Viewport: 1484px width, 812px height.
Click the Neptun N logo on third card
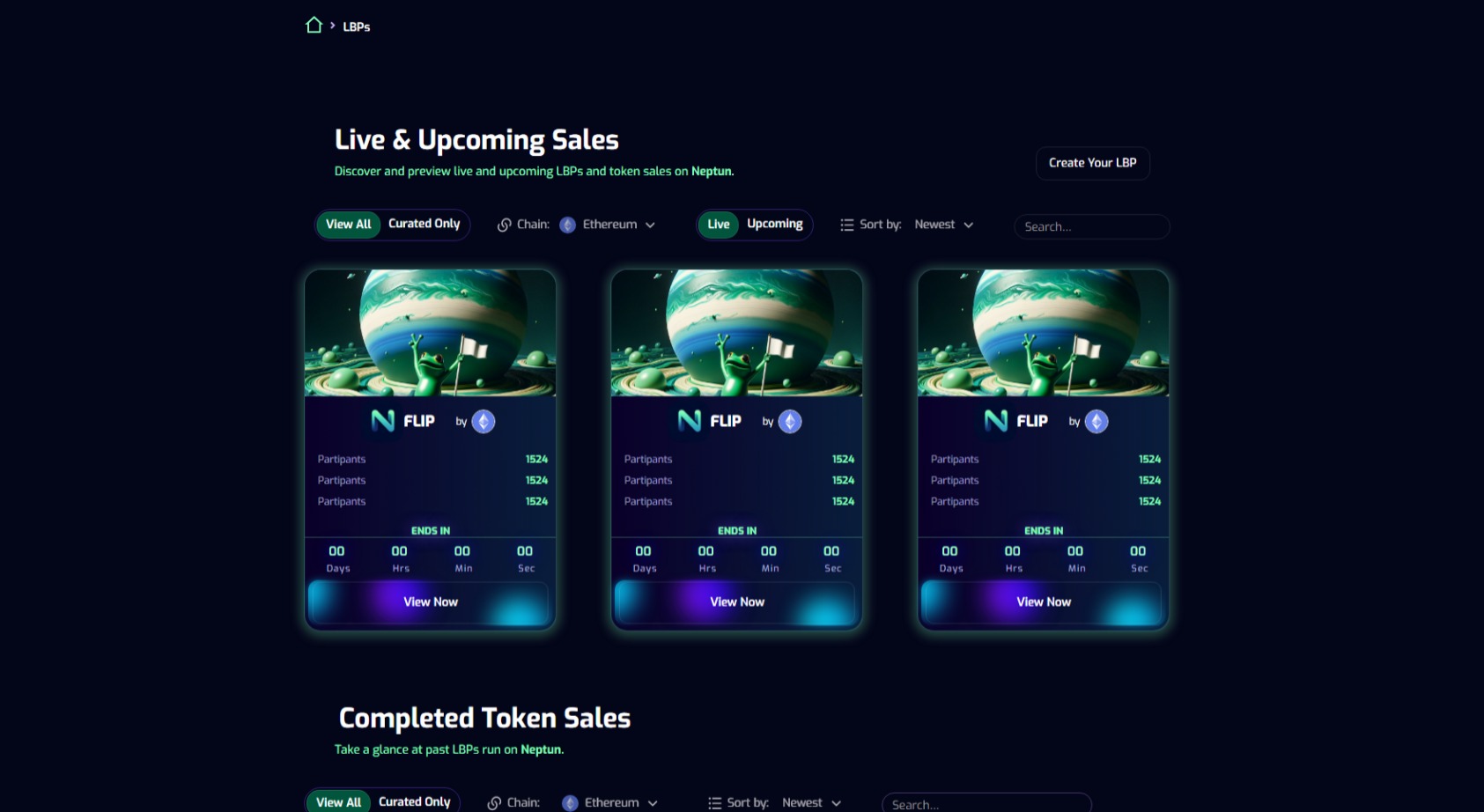click(996, 421)
